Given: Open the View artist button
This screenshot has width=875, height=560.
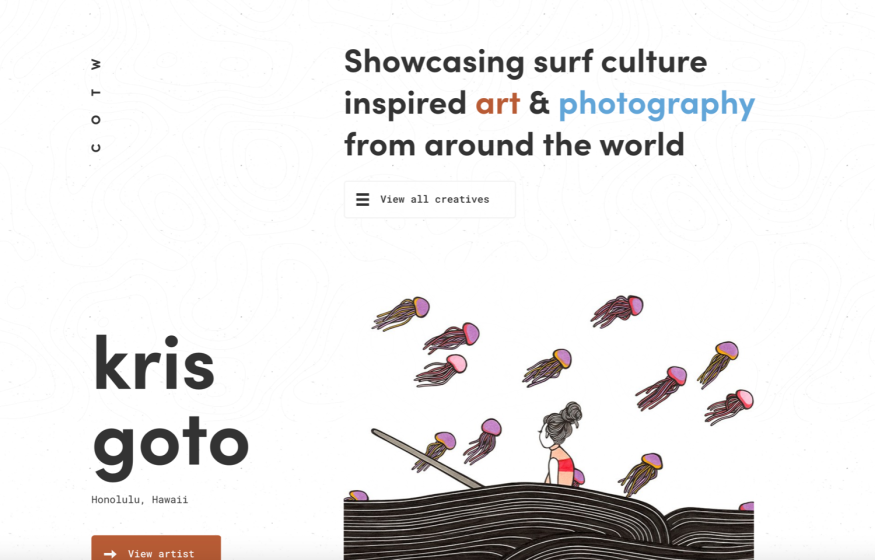Looking at the screenshot, I should pos(156,548).
